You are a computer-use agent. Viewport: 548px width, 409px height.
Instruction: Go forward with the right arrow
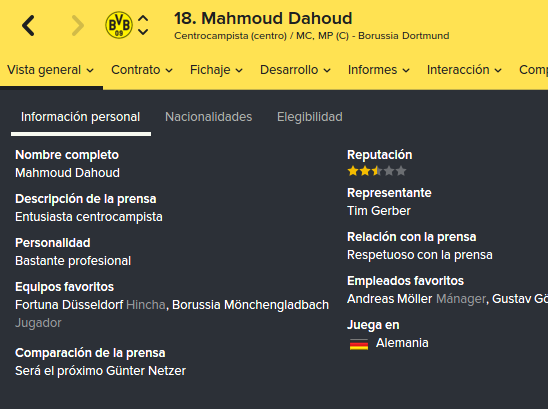(x=78, y=26)
